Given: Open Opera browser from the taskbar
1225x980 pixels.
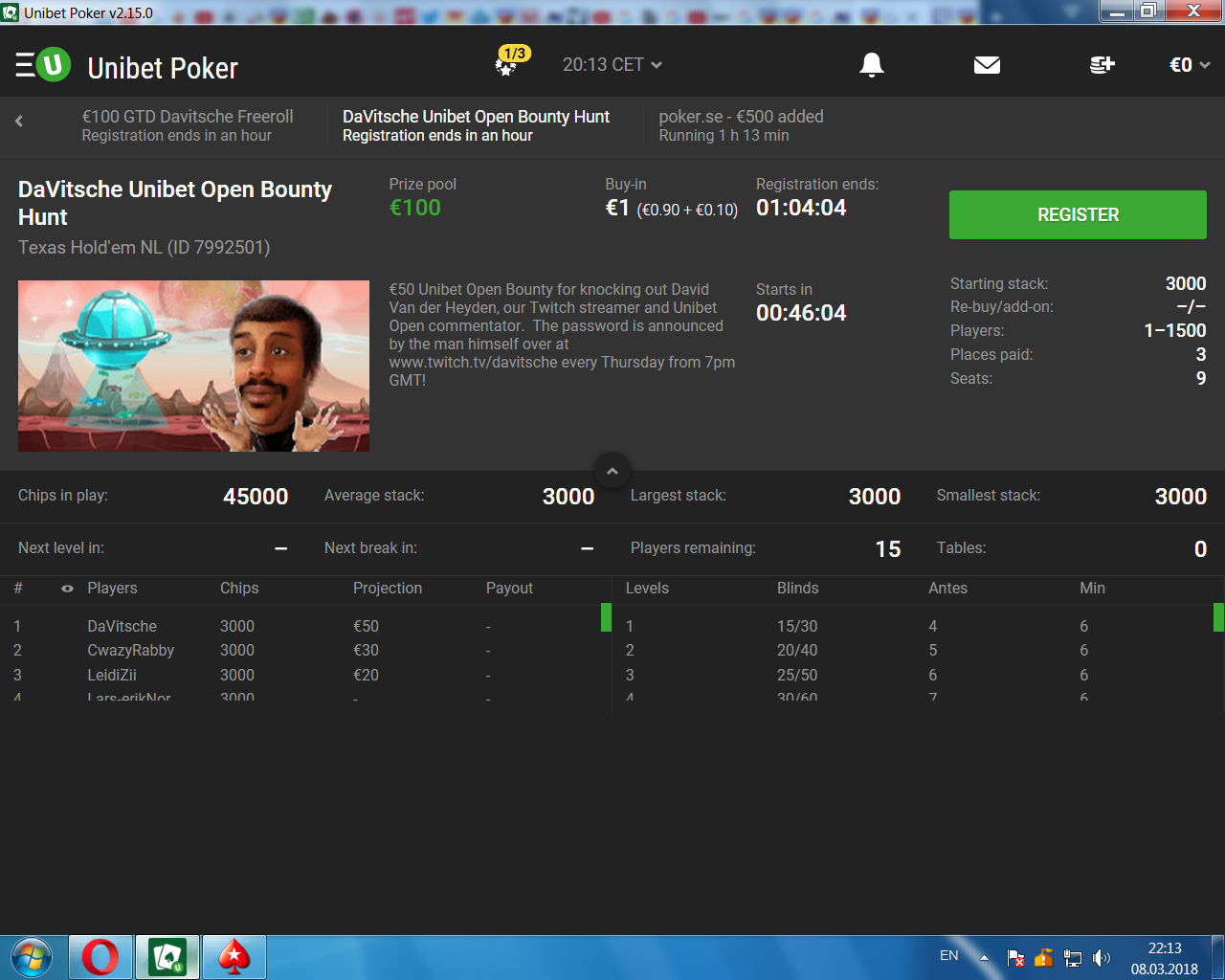Looking at the screenshot, I should pos(100,957).
